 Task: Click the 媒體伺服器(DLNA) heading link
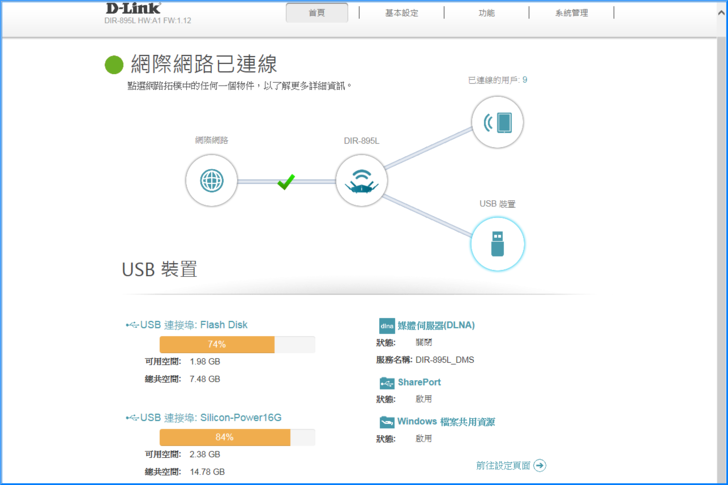[437, 325]
